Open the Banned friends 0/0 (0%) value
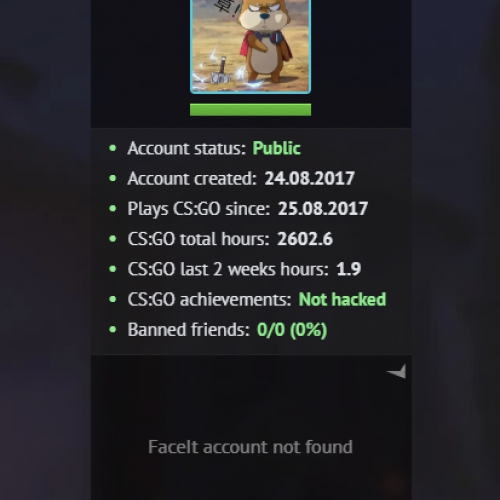This screenshot has height=500, width=500. 292,330
